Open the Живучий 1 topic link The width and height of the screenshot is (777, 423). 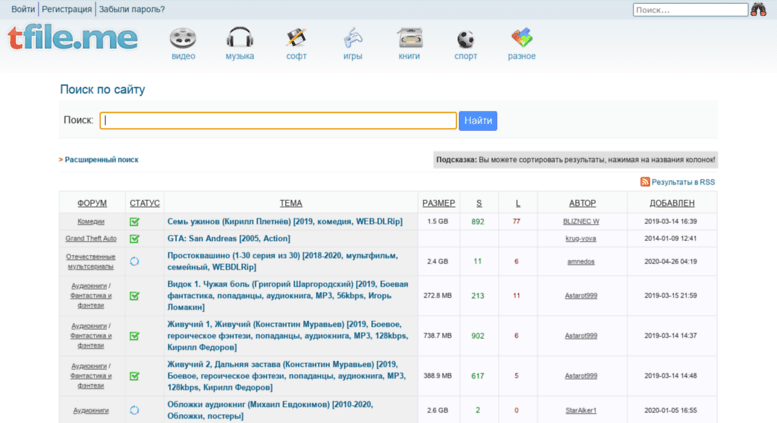coord(288,336)
